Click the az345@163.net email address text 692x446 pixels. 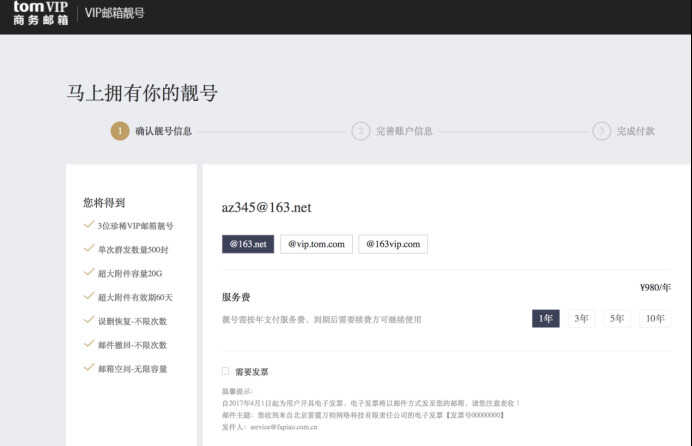click(x=267, y=207)
